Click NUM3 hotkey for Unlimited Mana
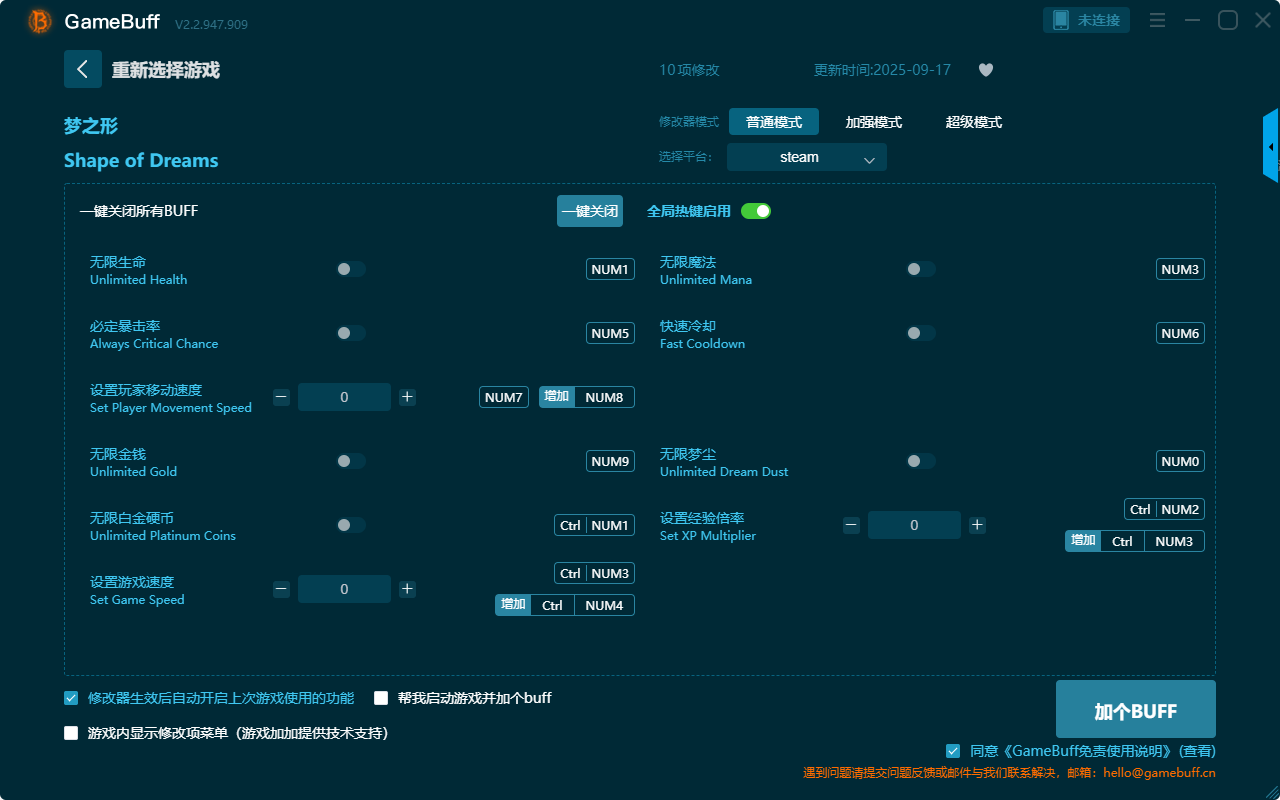This screenshot has width=1280, height=800. click(x=1180, y=269)
